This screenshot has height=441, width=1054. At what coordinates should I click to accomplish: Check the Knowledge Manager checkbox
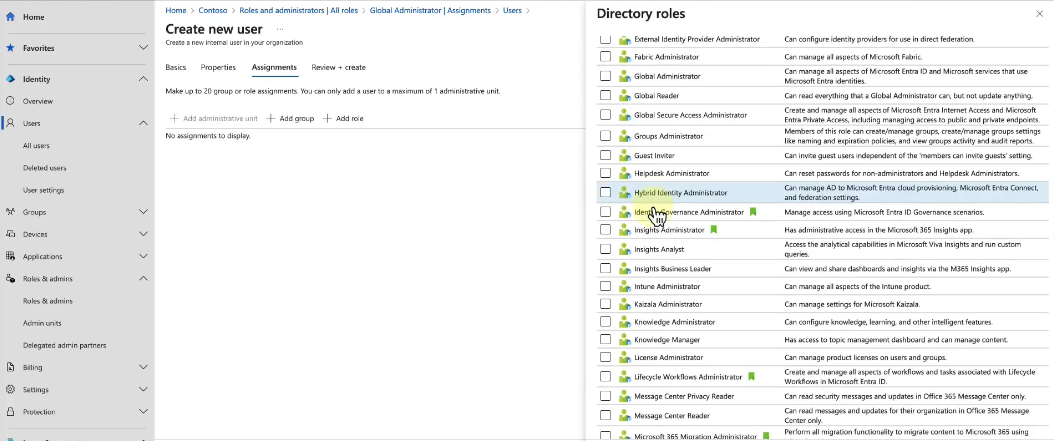click(x=606, y=339)
